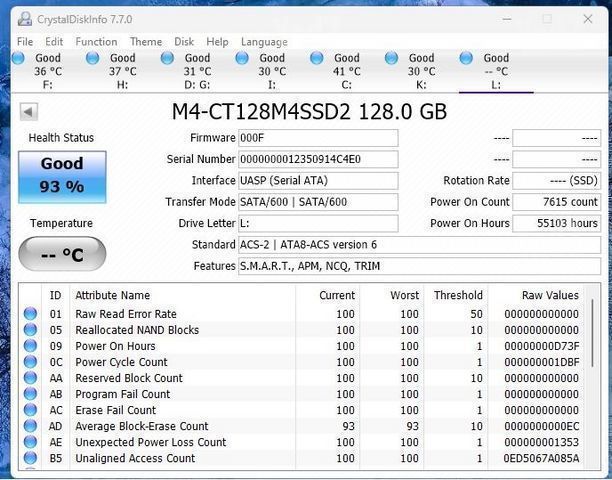Click raw value 00000000D73F
Viewport: 612px width, 480px height.
[x=541, y=346]
